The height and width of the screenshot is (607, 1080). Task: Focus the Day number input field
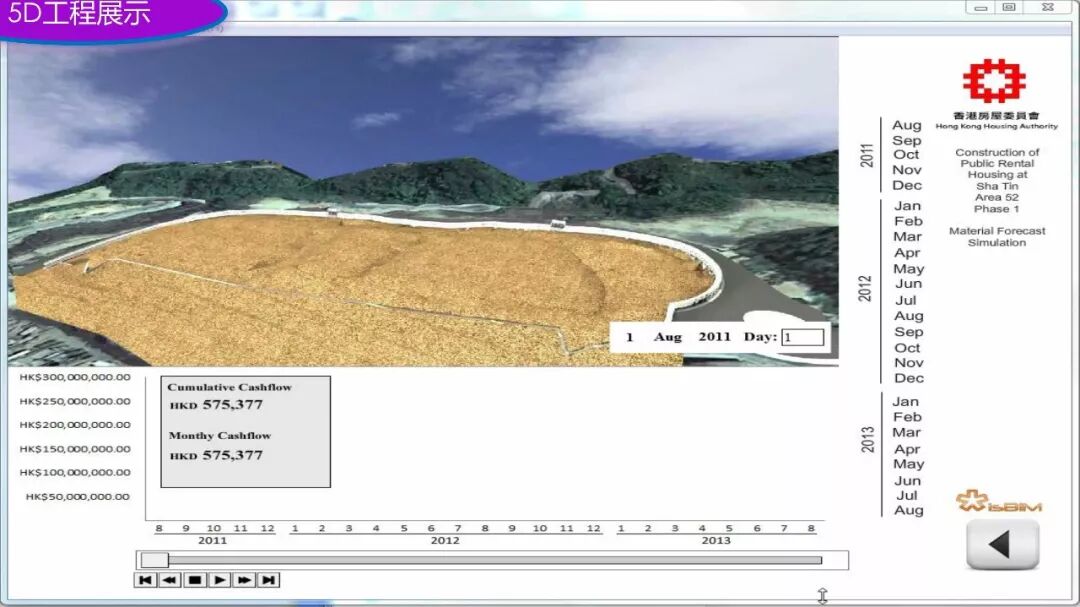802,337
